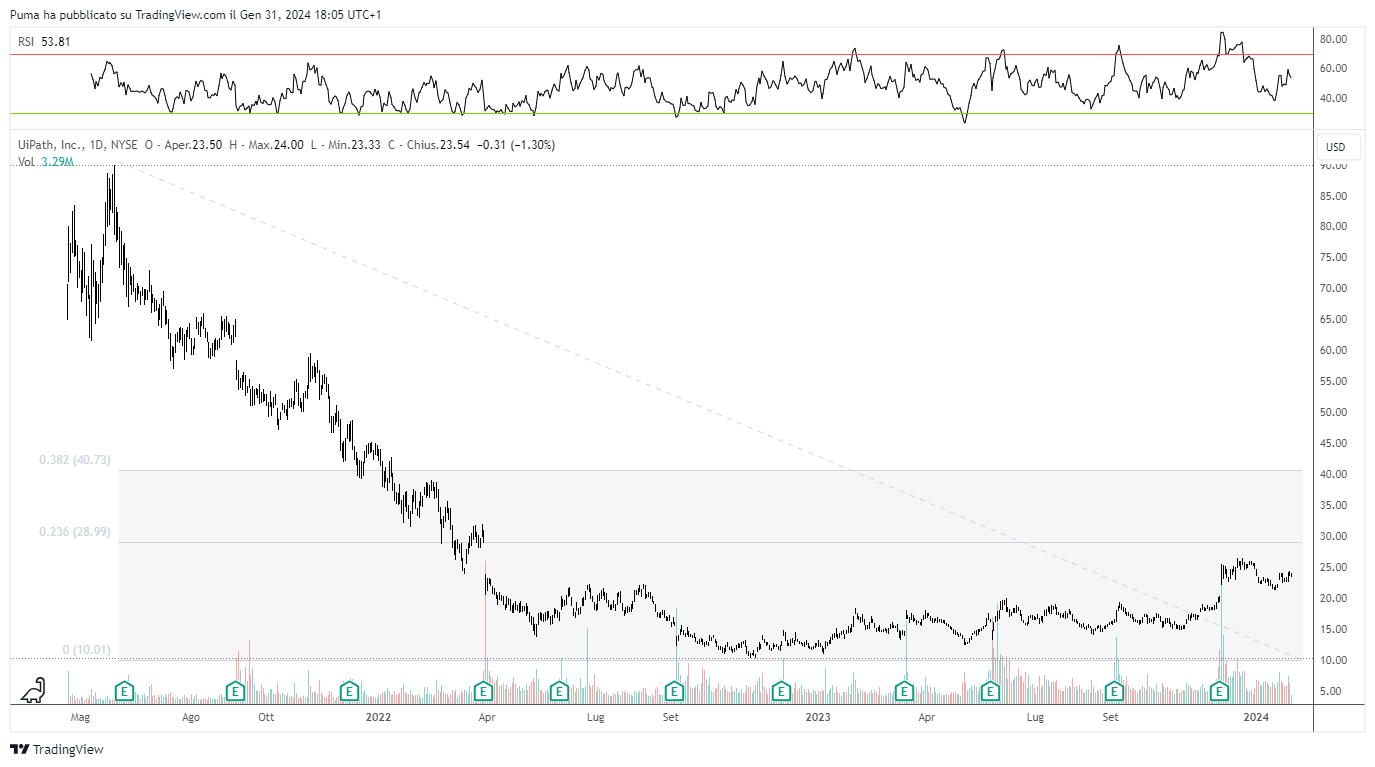
Task: Select the UiPath, Inc. symbol title
Action: [50, 145]
